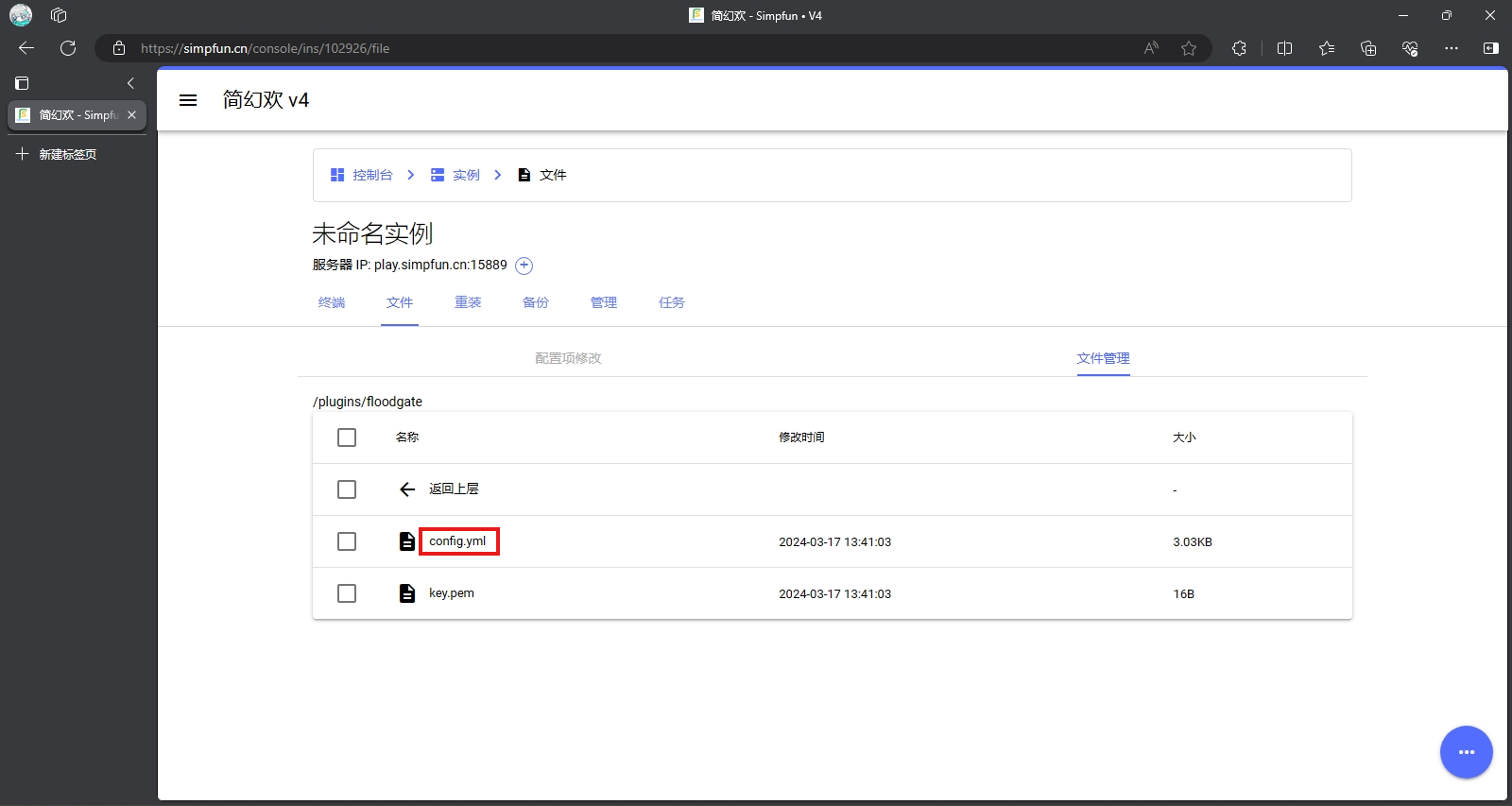
Task: Switch to the 配置项修改 tab
Action: [x=568, y=358]
